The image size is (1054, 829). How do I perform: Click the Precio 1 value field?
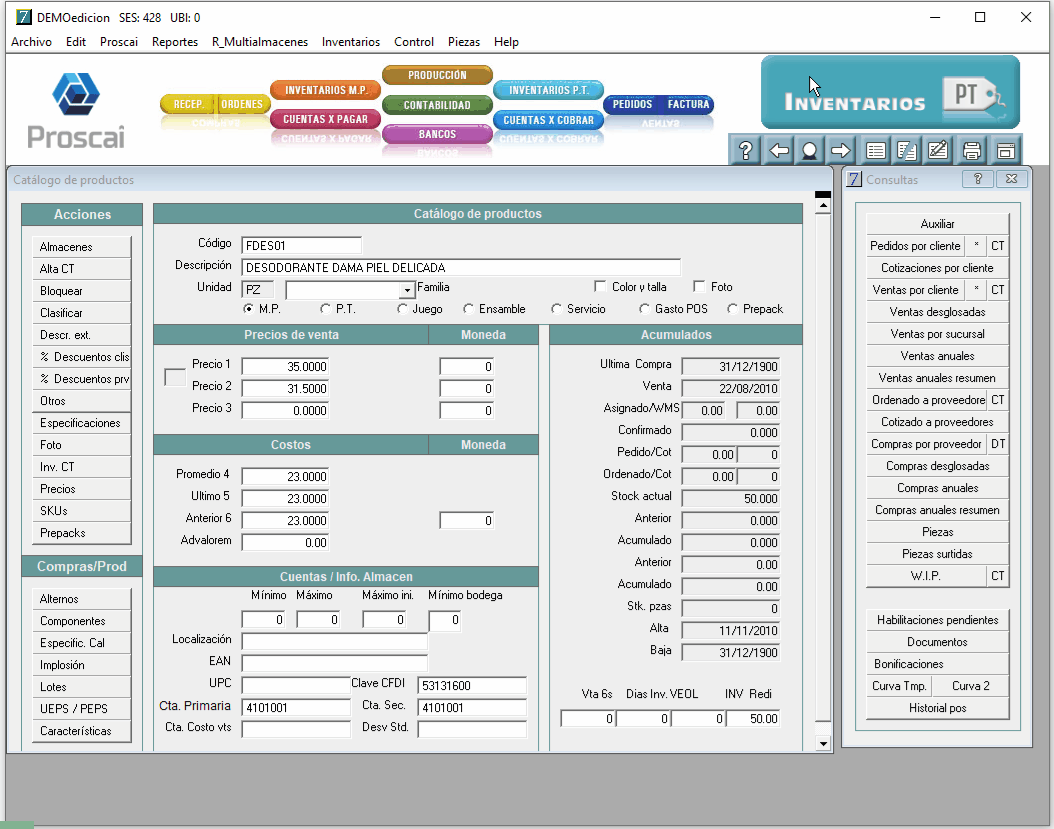point(285,366)
